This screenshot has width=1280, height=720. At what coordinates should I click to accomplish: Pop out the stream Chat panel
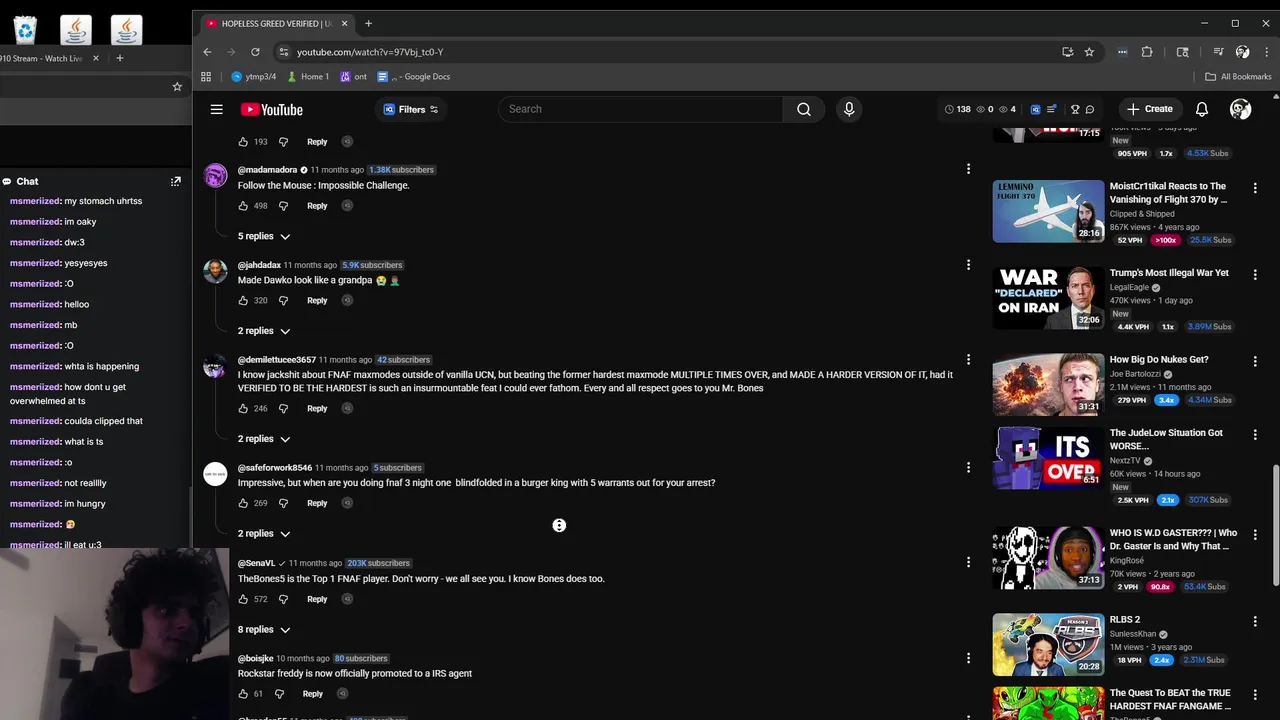click(176, 181)
